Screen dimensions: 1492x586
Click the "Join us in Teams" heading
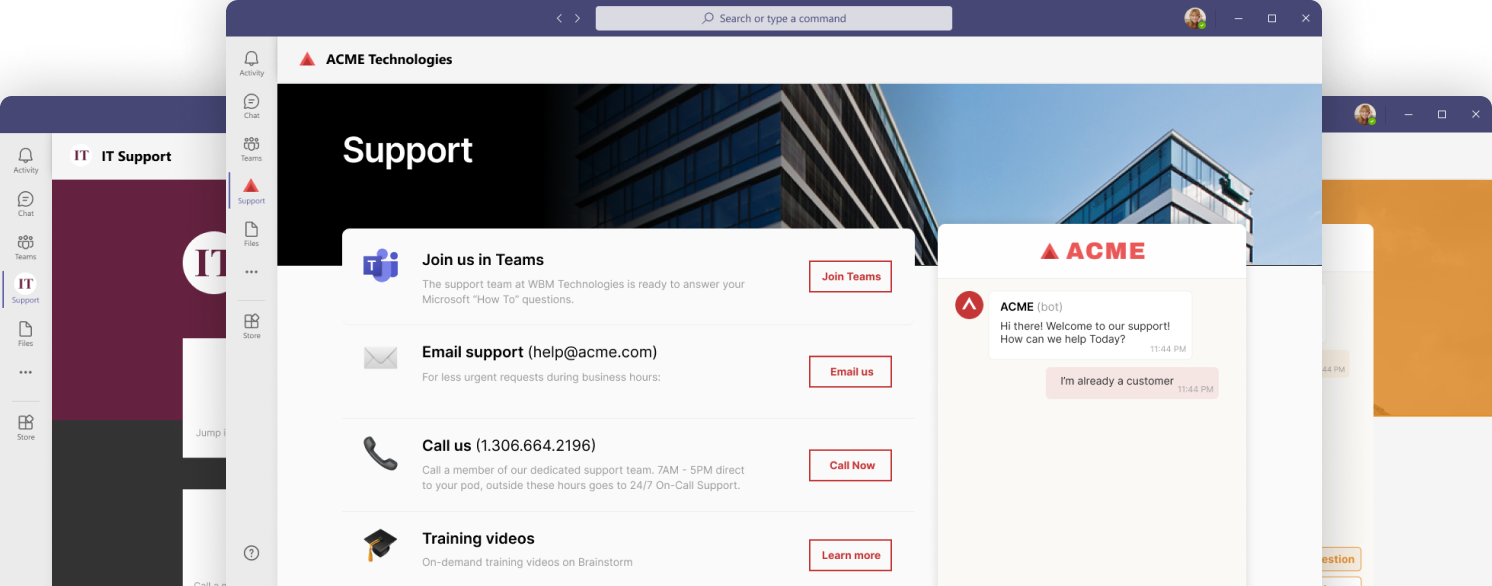click(483, 260)
